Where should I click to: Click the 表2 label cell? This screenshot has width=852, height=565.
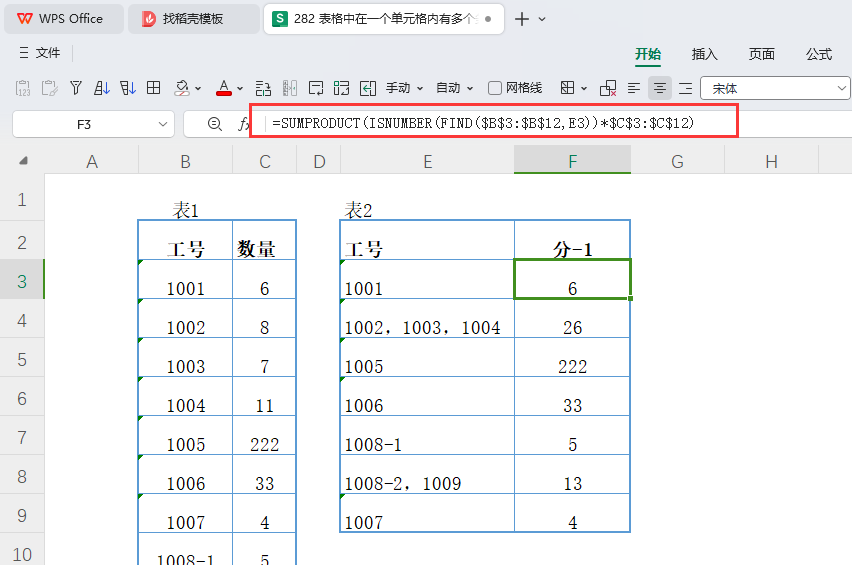pos(428,198)
